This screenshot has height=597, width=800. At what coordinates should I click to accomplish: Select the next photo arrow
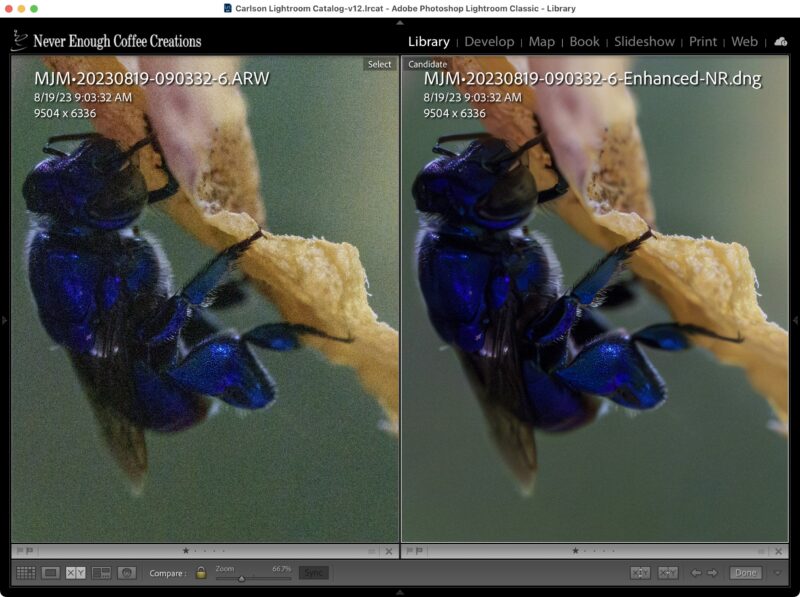pyautogui.click(x=712, y=573)
